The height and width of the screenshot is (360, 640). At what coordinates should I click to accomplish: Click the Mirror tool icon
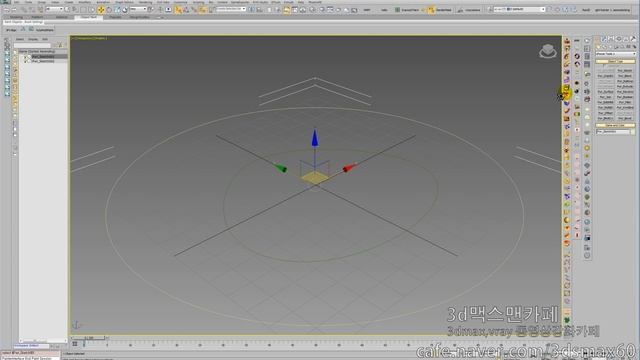coord(252,9)
